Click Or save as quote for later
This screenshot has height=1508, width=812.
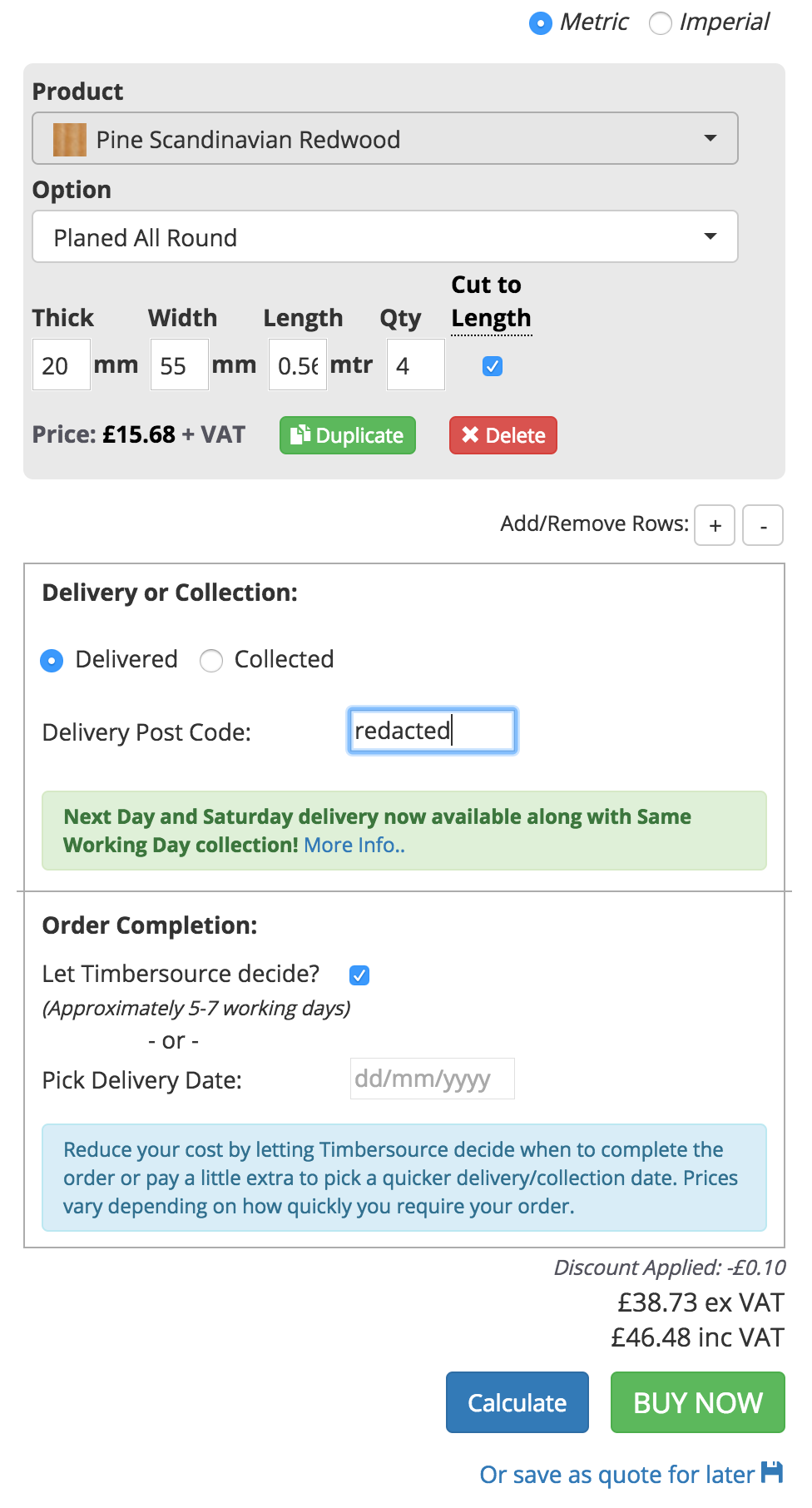pyautogui.click(x=617, y=1475)
